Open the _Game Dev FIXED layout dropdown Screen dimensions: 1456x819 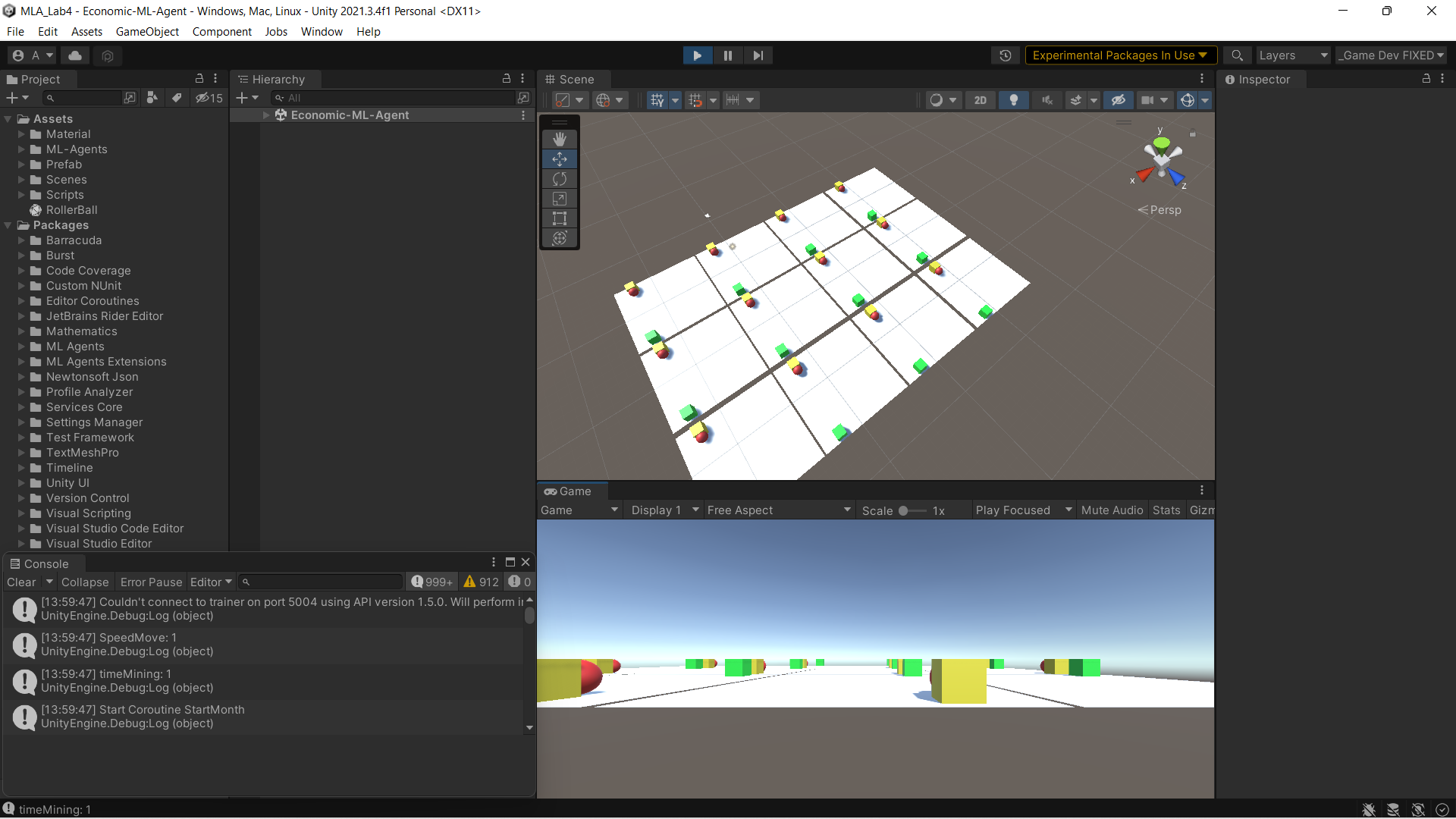(1391, 55)
